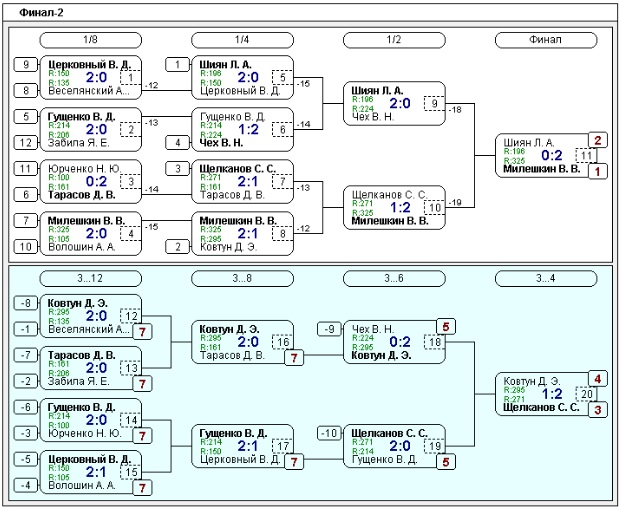Click "2:1" score in Милешкин–Ковтун quarterfinal
This screenshot has height=508, width=621.
[248, 234]
